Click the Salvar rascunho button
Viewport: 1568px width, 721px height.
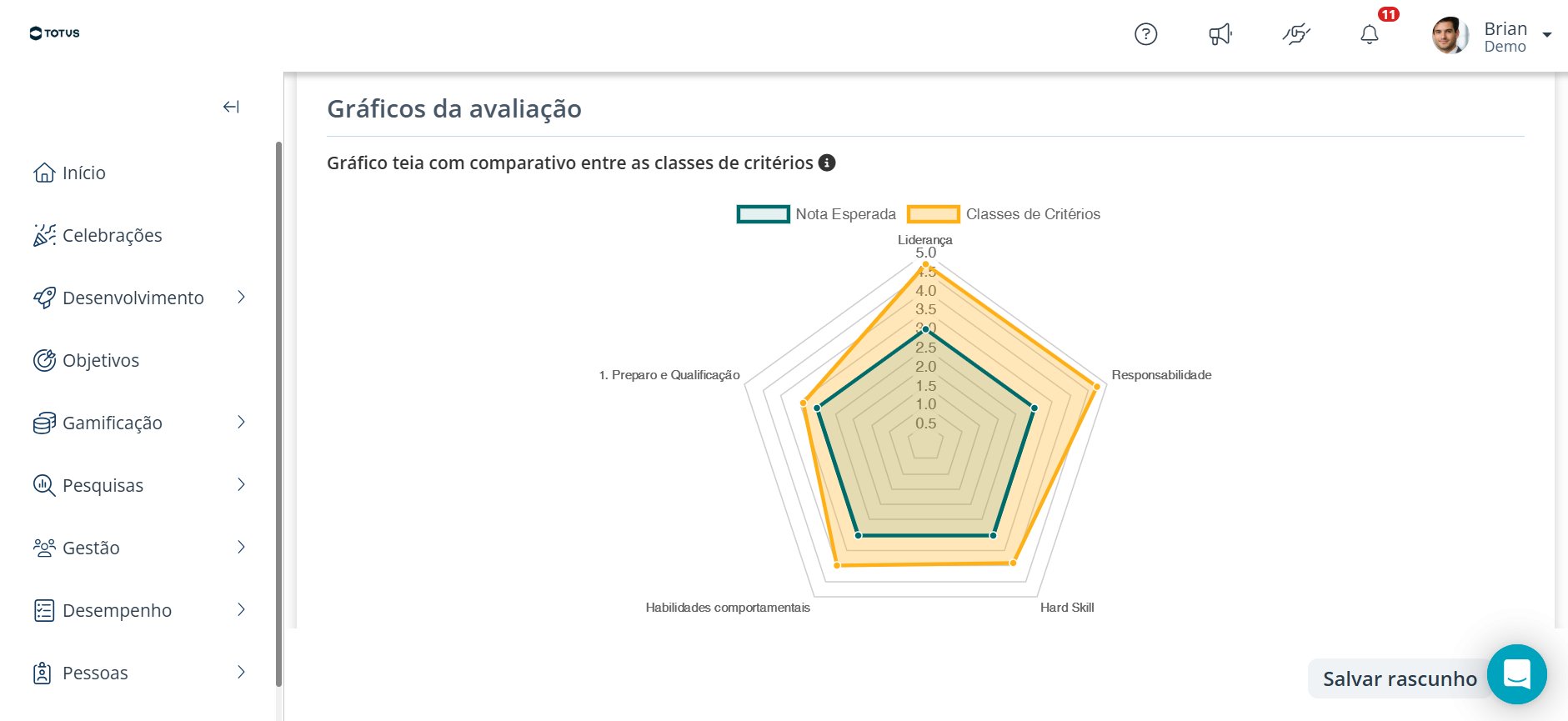coord(1400,678)
